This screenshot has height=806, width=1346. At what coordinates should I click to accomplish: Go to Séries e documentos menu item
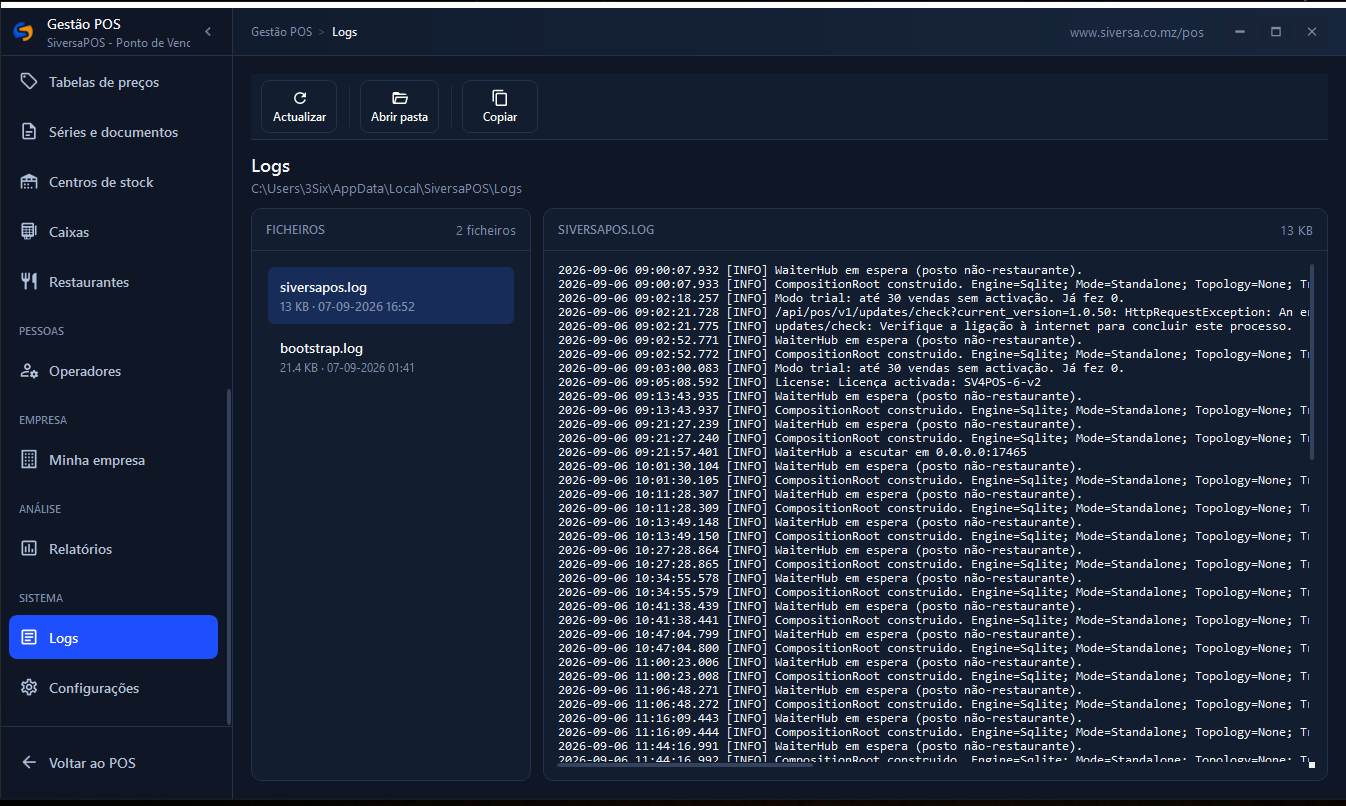coord(114,132)
